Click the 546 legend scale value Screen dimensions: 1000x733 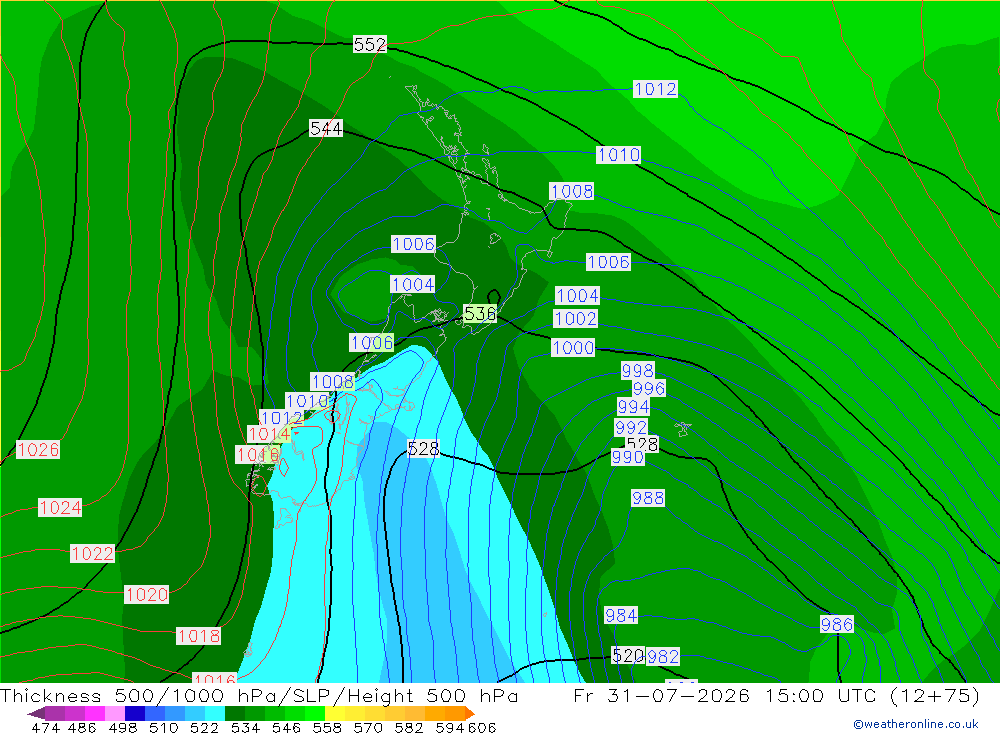click(x=286, y=727)
